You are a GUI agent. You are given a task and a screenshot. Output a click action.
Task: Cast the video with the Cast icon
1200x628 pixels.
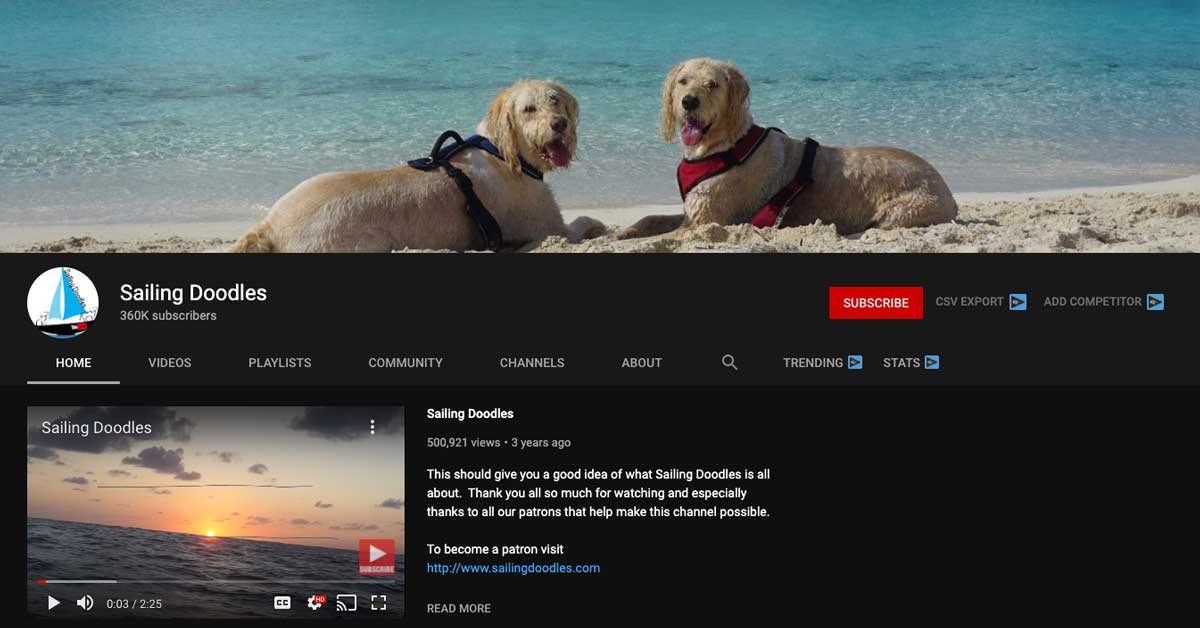click(x=346, y=603)
